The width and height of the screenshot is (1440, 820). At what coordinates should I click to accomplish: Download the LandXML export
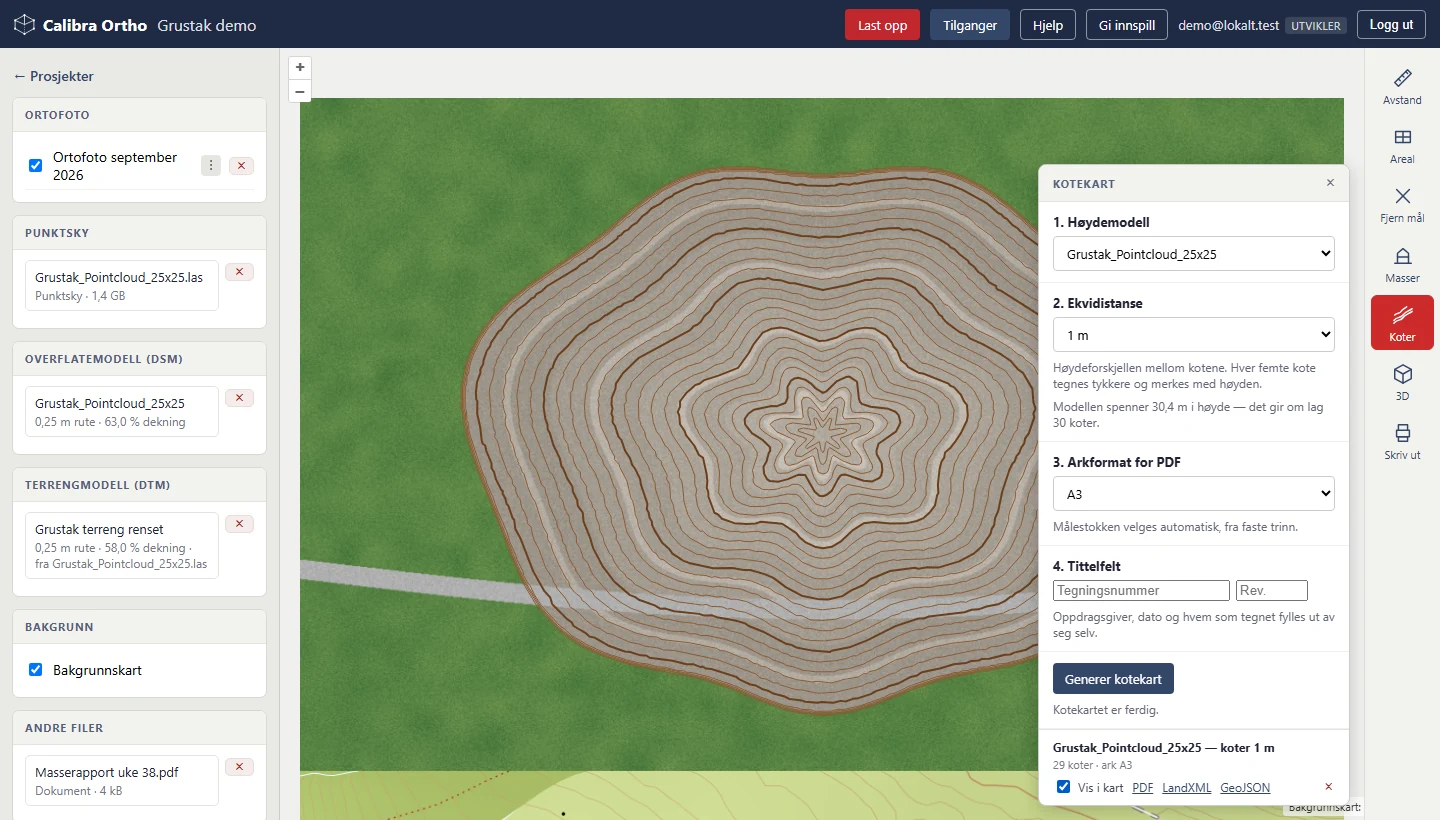click(1186, 788)
